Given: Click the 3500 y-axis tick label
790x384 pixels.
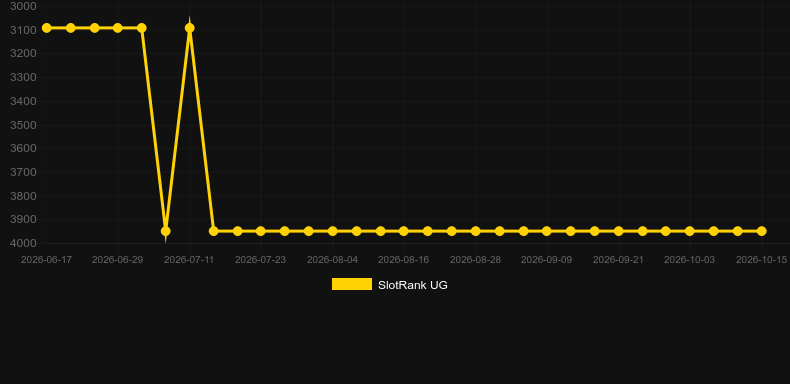Looking at the screenshot, I should click(23, 125).
